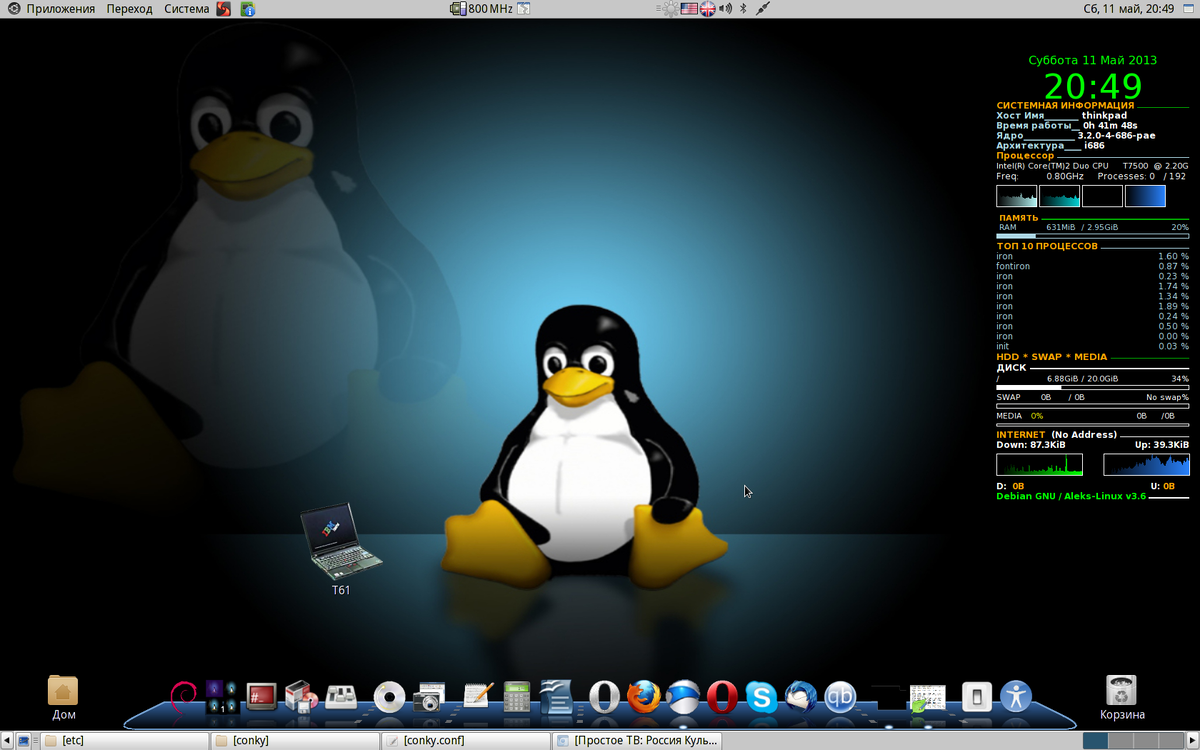
Task: Click the sun-shaped brightness tray icon
Action: click(669, 9)
